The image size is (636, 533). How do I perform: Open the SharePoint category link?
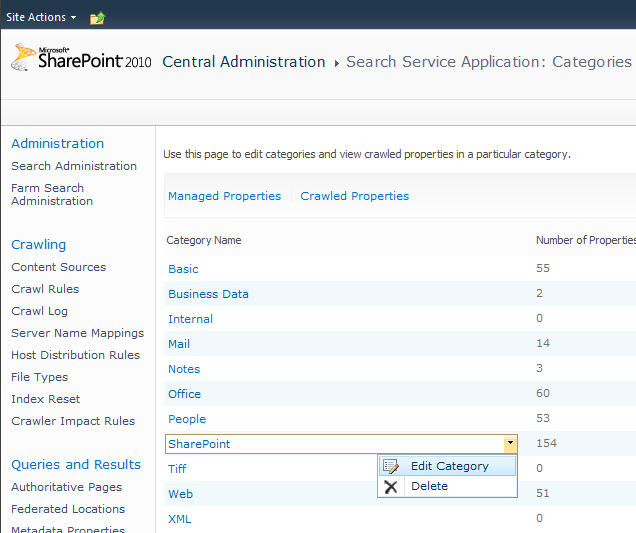coord(199,444)
